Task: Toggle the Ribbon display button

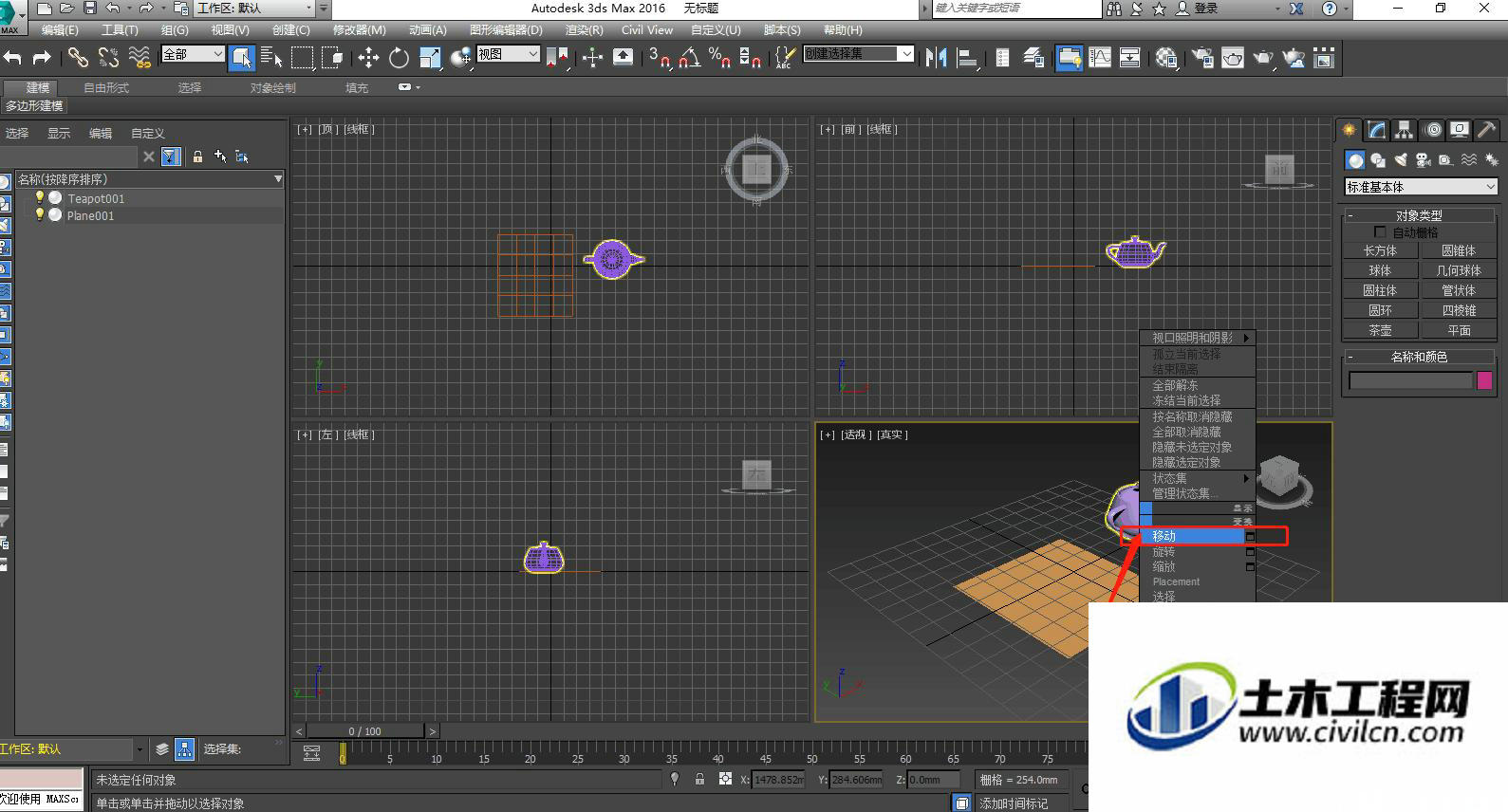Action: coord(1069,58)
